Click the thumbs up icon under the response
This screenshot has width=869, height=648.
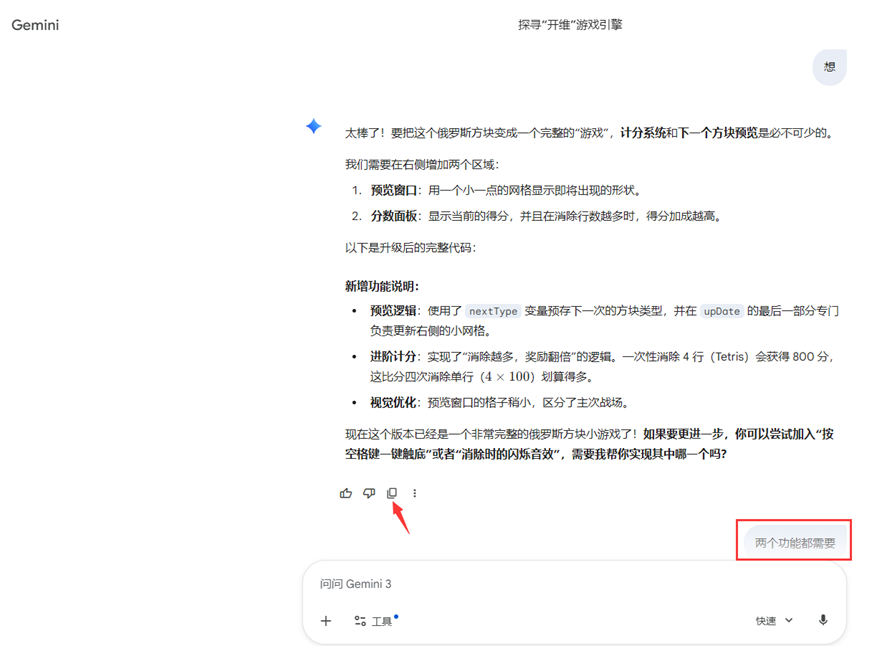pos(346,493)
